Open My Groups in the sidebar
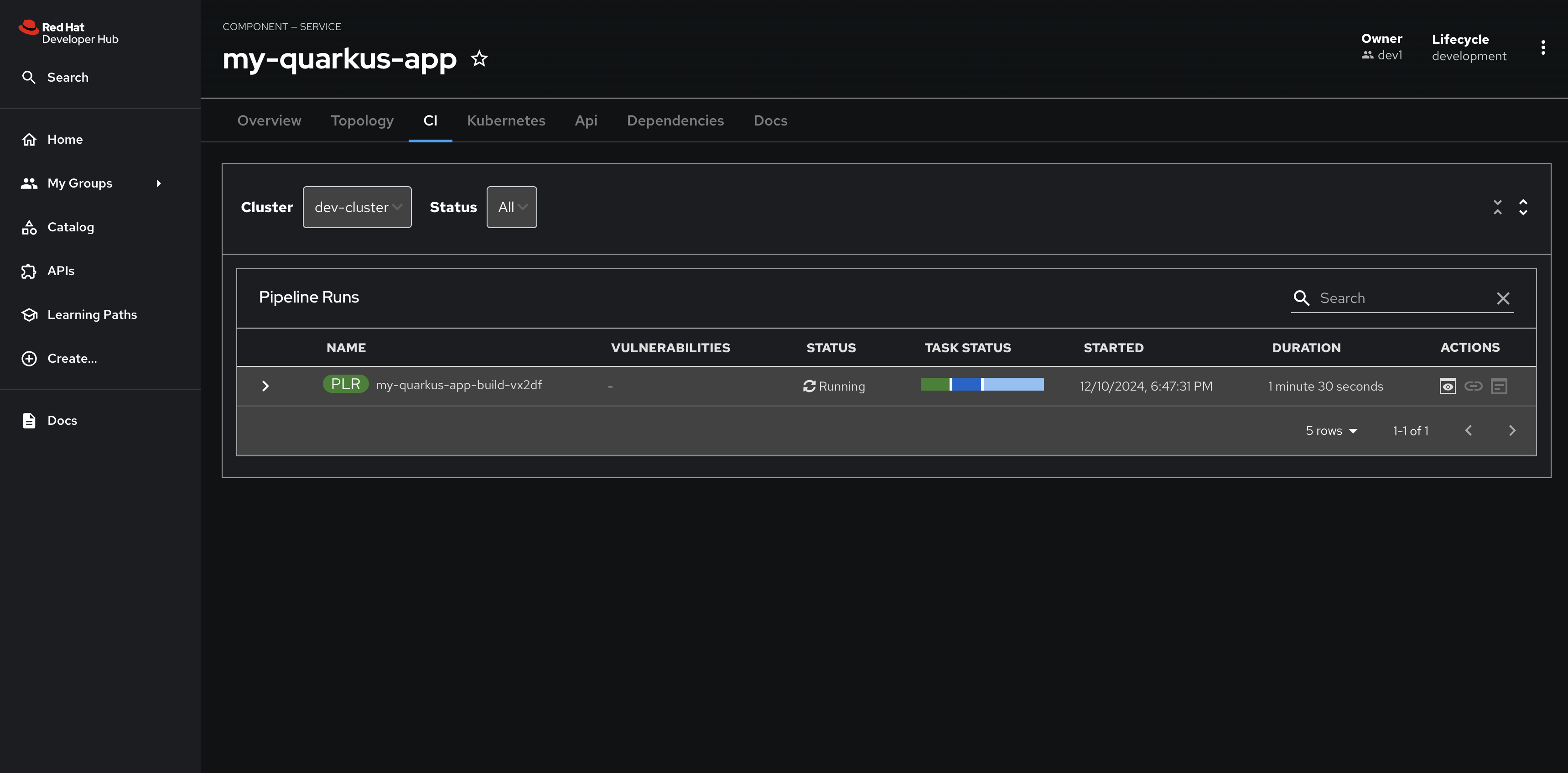Screen dimensions: 1568x773 click(x=67, y=183)
